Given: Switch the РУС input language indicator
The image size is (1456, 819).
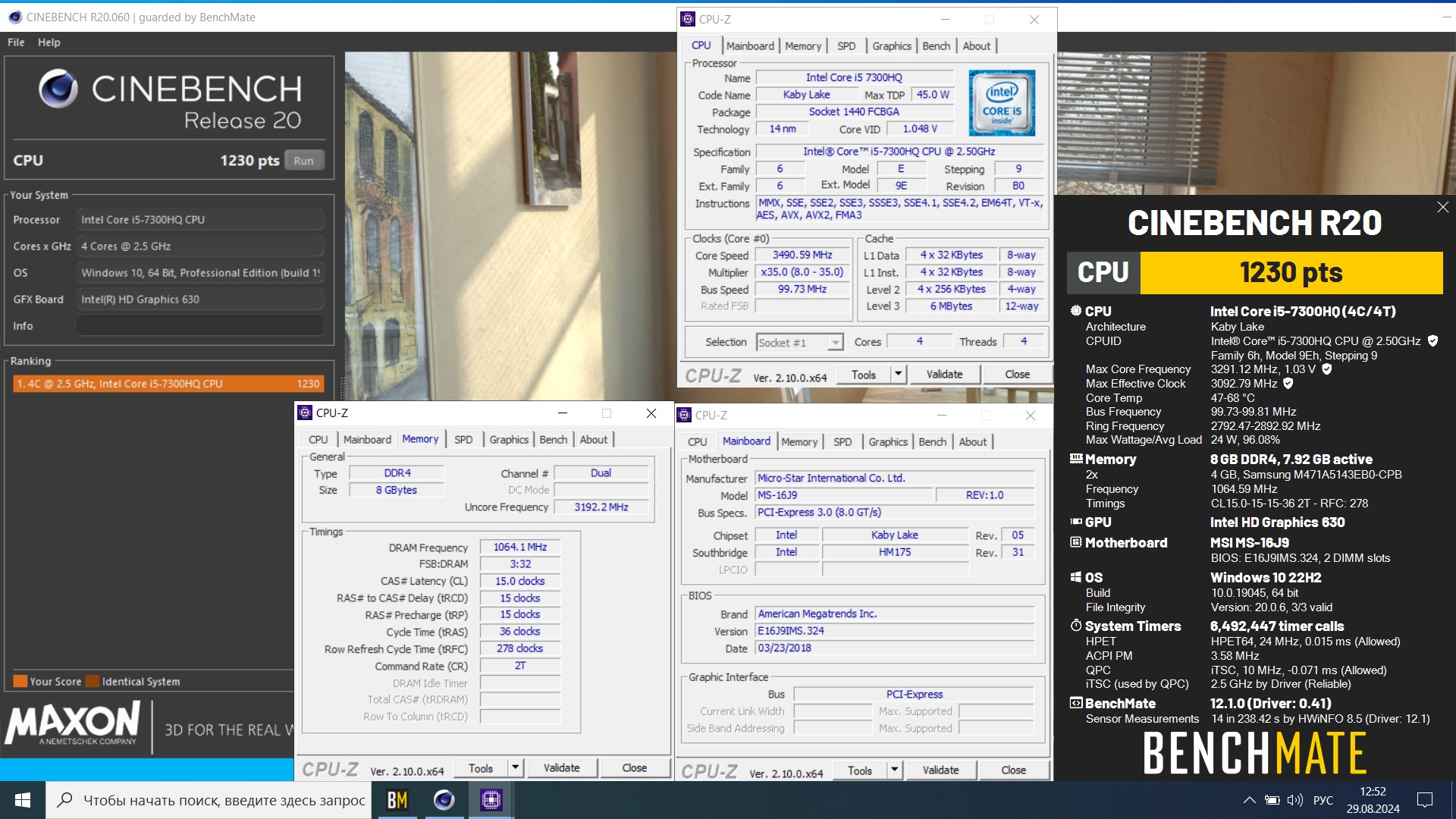Looking at the screenshot, I should [x=1323, y=800].
